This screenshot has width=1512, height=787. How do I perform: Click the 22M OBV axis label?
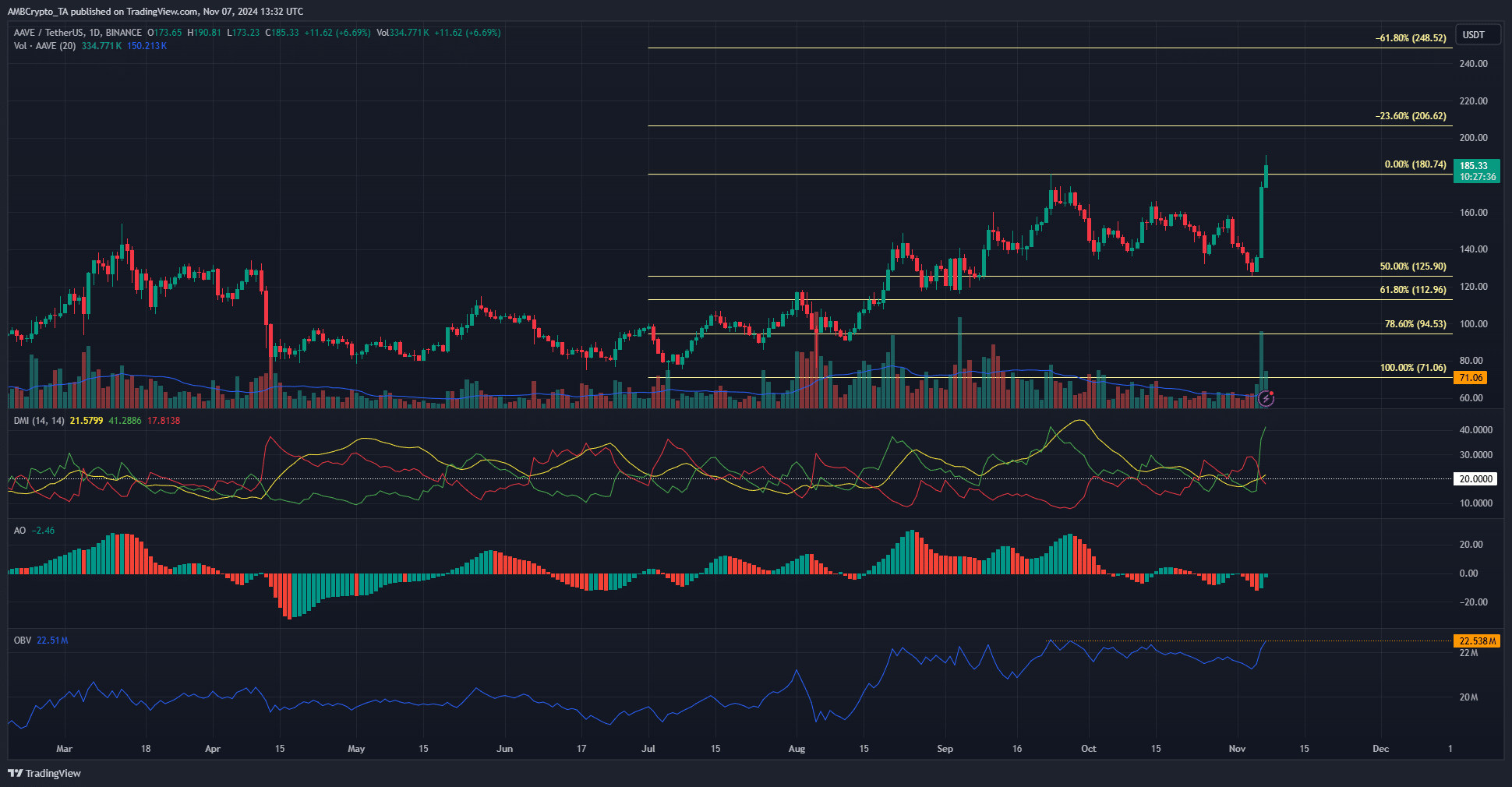click(x=1468, y=653)
